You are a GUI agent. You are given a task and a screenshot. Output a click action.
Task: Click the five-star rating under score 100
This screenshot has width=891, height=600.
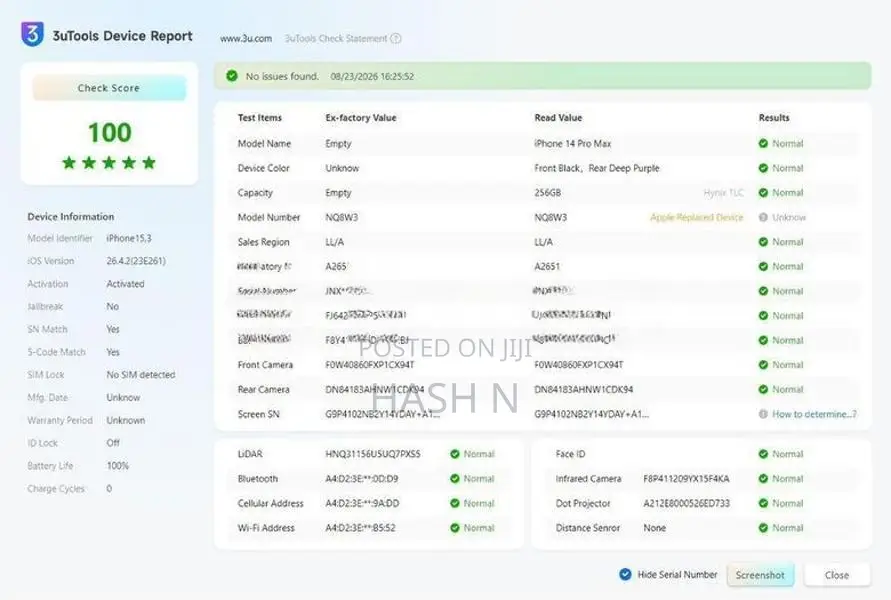tap(109, 163)
